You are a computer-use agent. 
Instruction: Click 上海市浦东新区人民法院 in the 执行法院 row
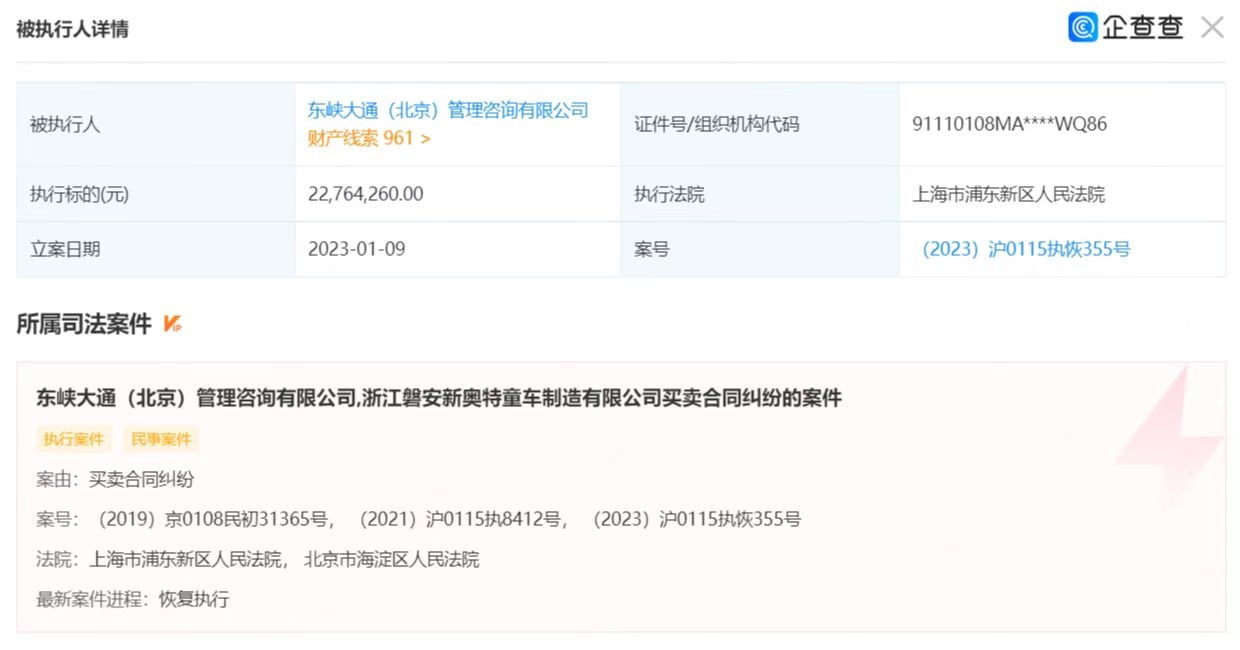point(1008,194)
